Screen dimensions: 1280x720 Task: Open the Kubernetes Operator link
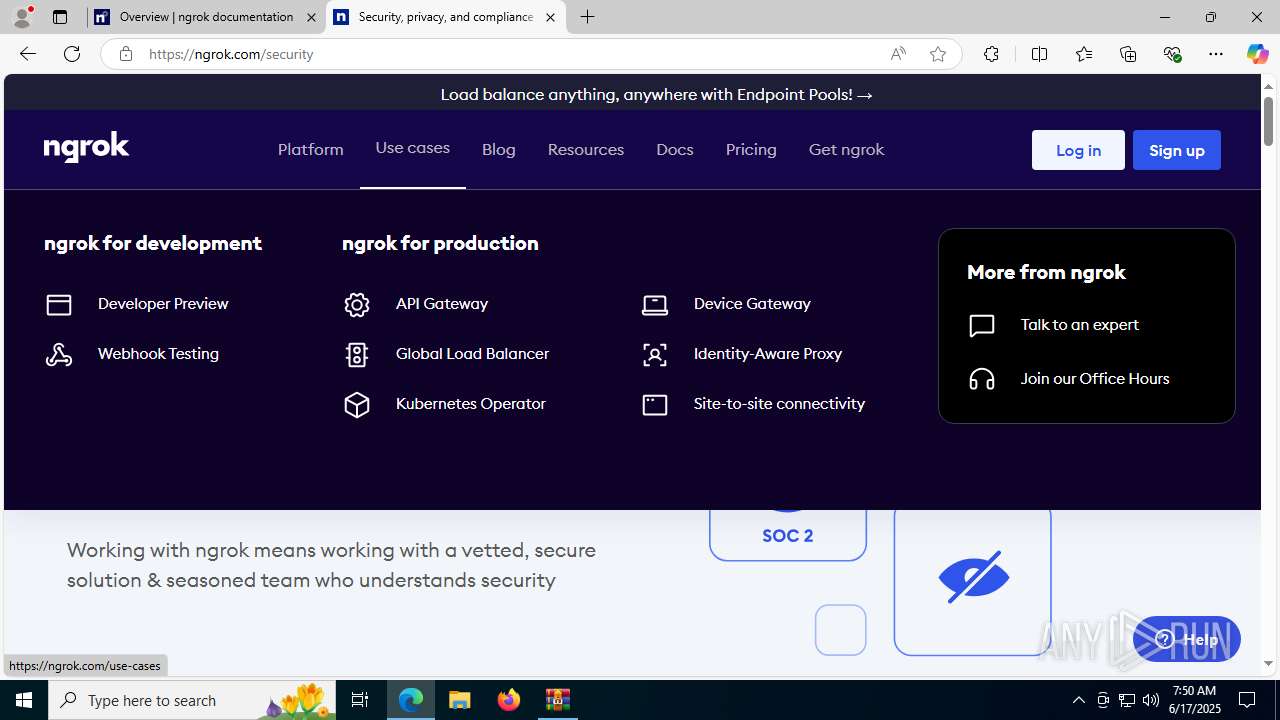tap(471, 404)
